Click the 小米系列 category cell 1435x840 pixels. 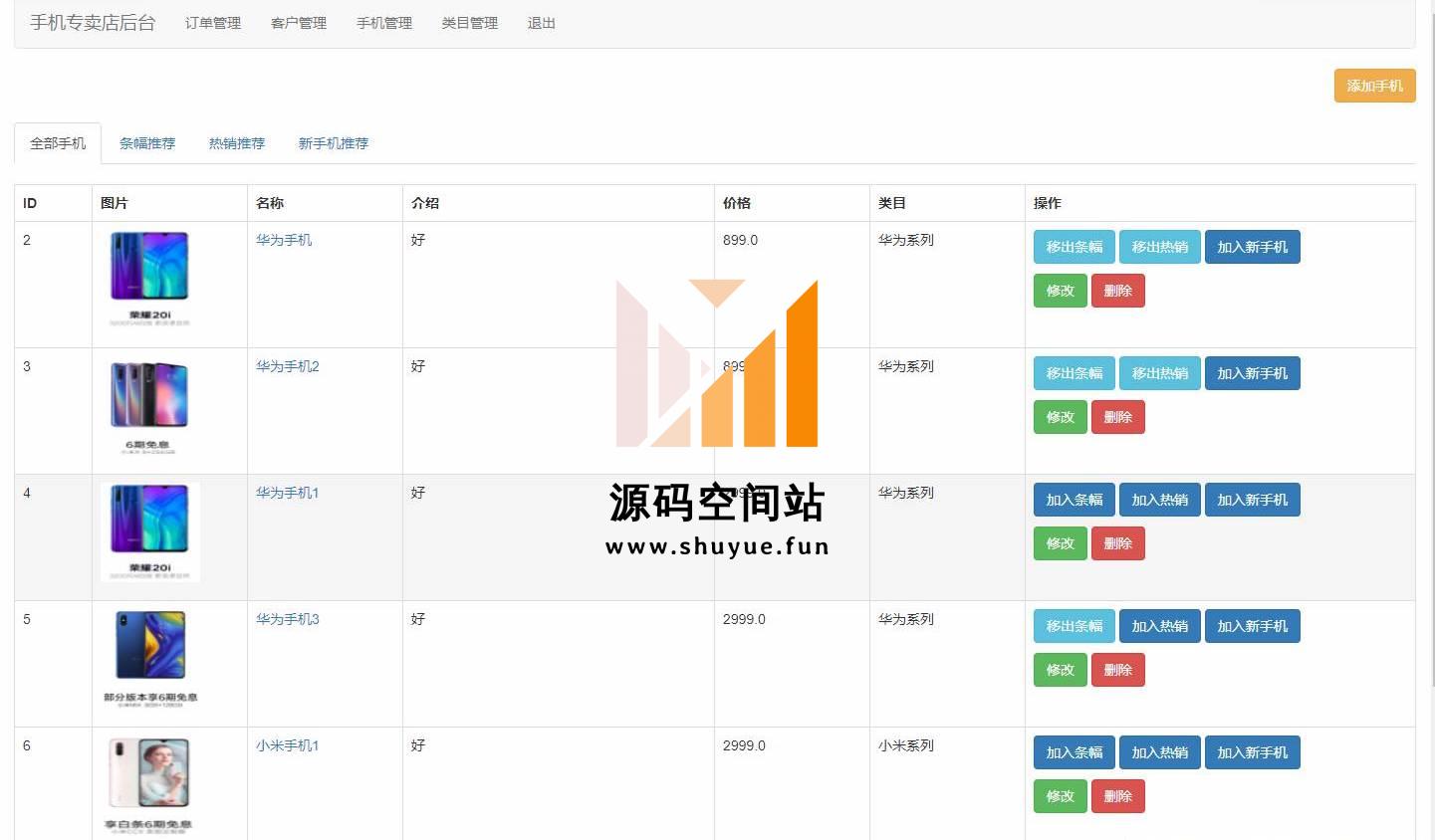click(906, 745)
